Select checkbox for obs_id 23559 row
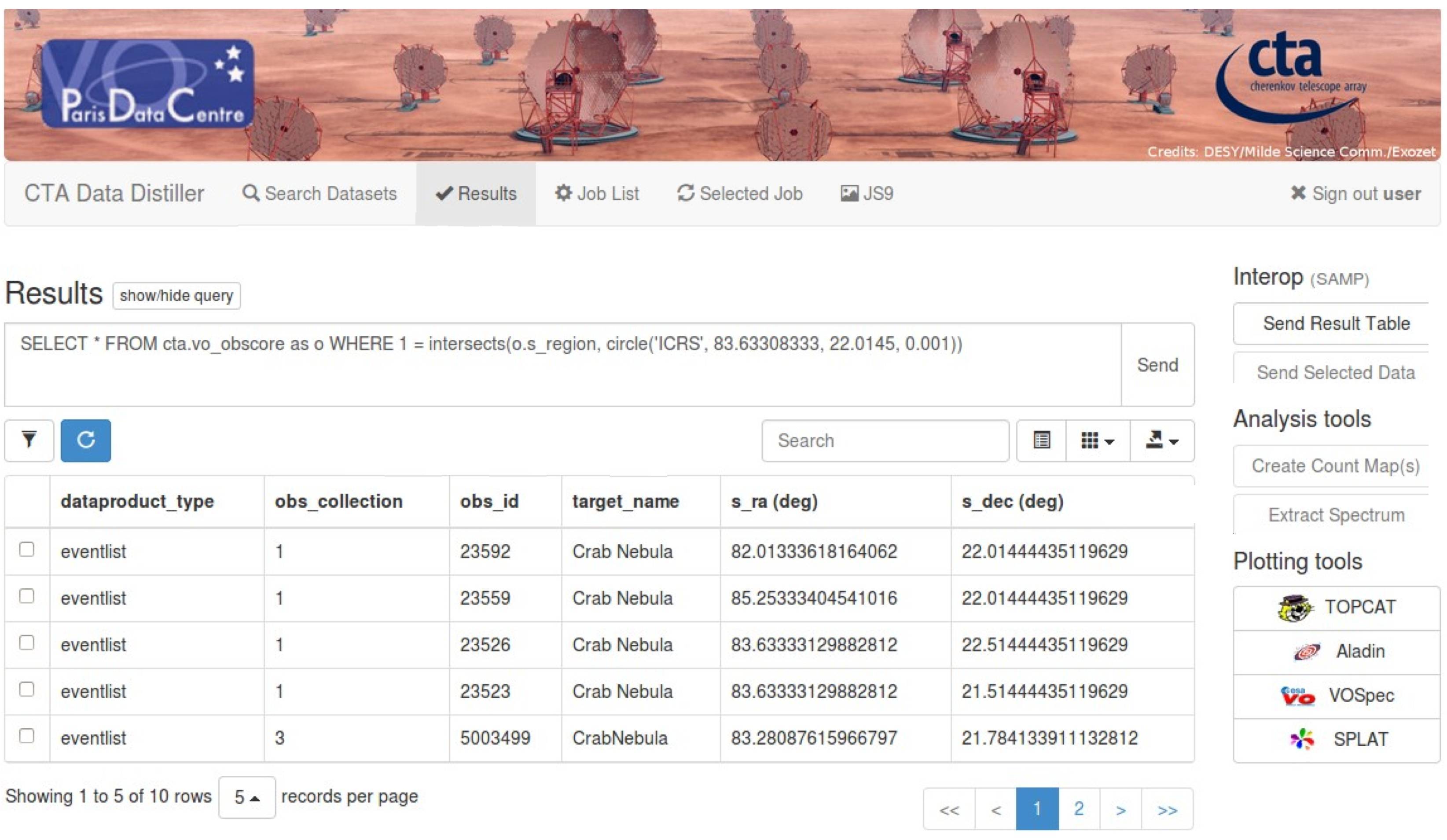Image resolution: width=1447 pixels, height=840 pixels. [27, 597]
